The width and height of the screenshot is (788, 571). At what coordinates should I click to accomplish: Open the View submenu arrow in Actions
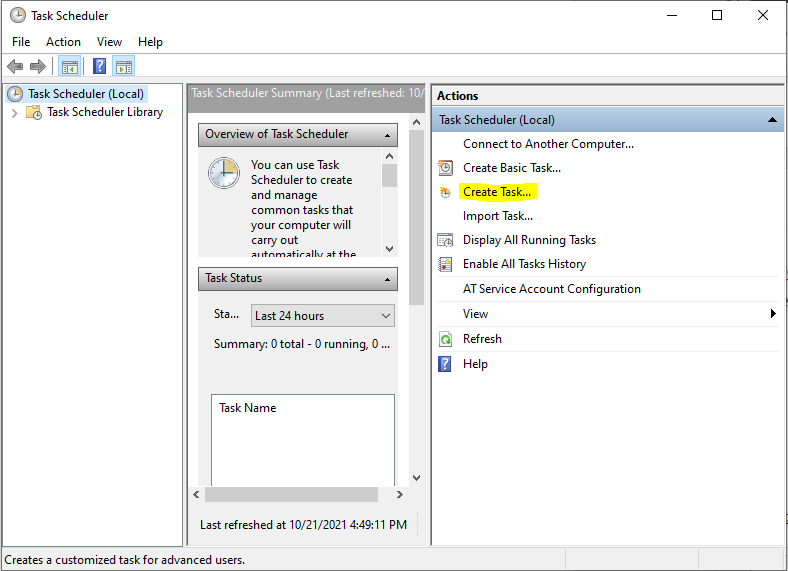773,314
